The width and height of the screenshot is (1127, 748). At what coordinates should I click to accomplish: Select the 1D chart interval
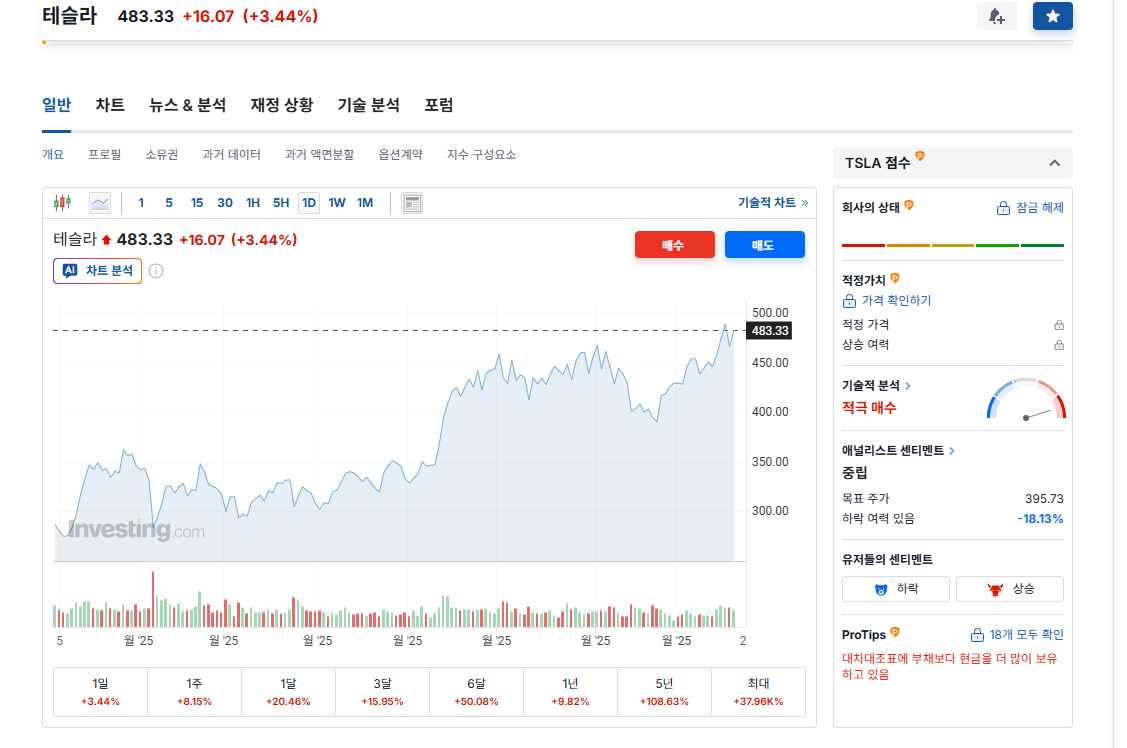pos(309,203)
